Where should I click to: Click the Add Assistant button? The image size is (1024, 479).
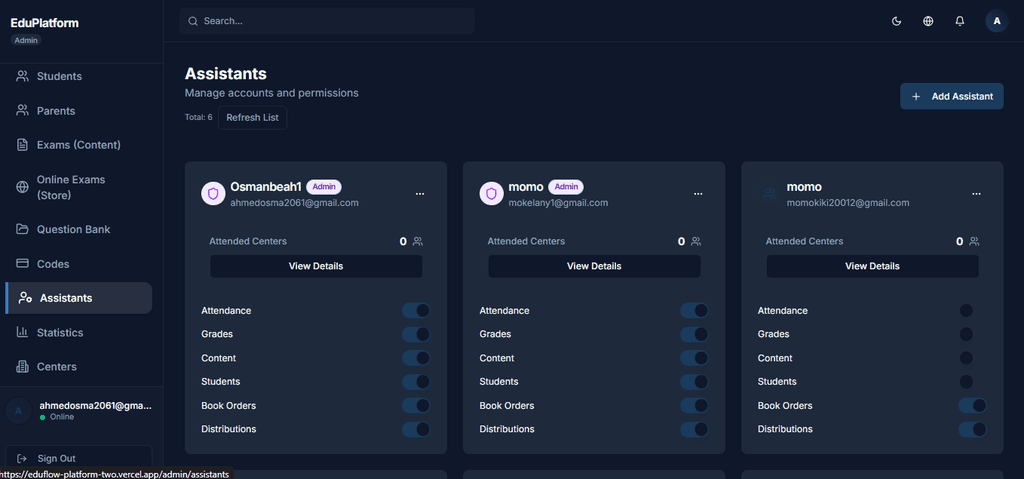(952, 96)
